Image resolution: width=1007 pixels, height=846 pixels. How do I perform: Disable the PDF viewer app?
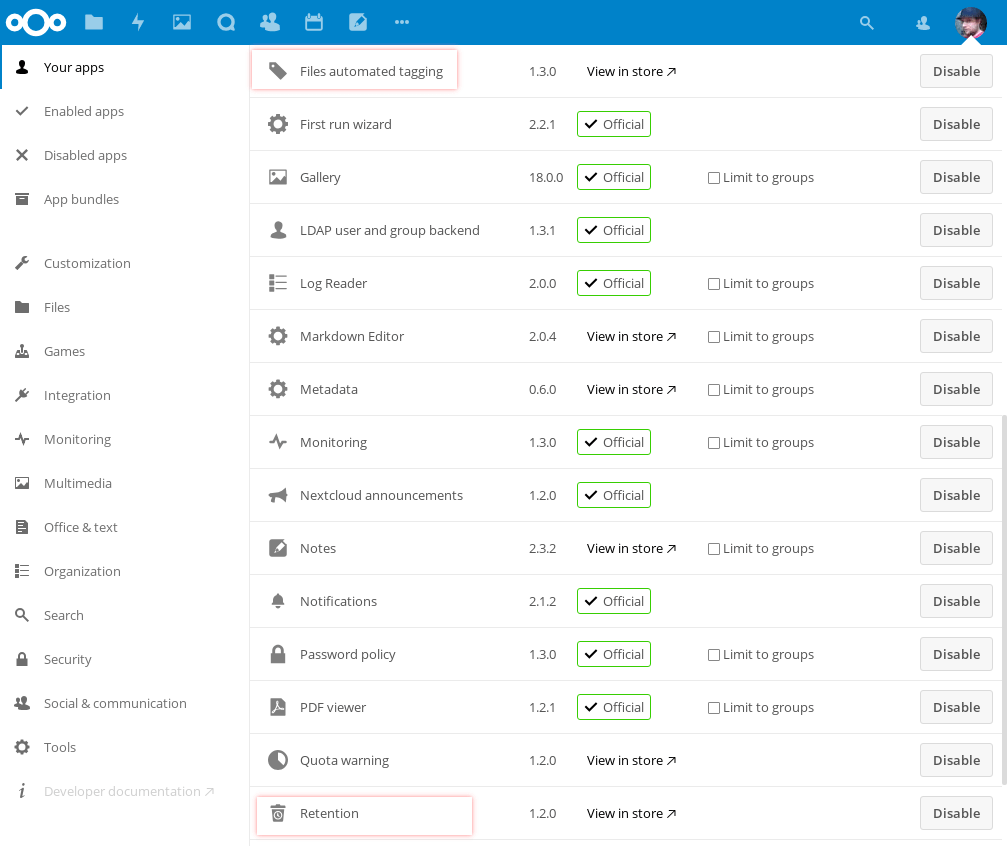[956, 707]
